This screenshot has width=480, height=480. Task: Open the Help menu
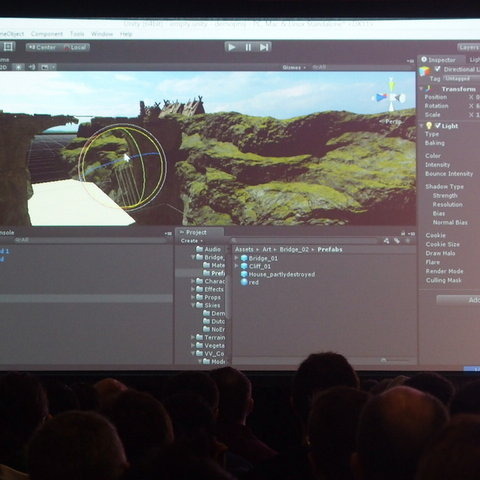(x=126, y=34)
